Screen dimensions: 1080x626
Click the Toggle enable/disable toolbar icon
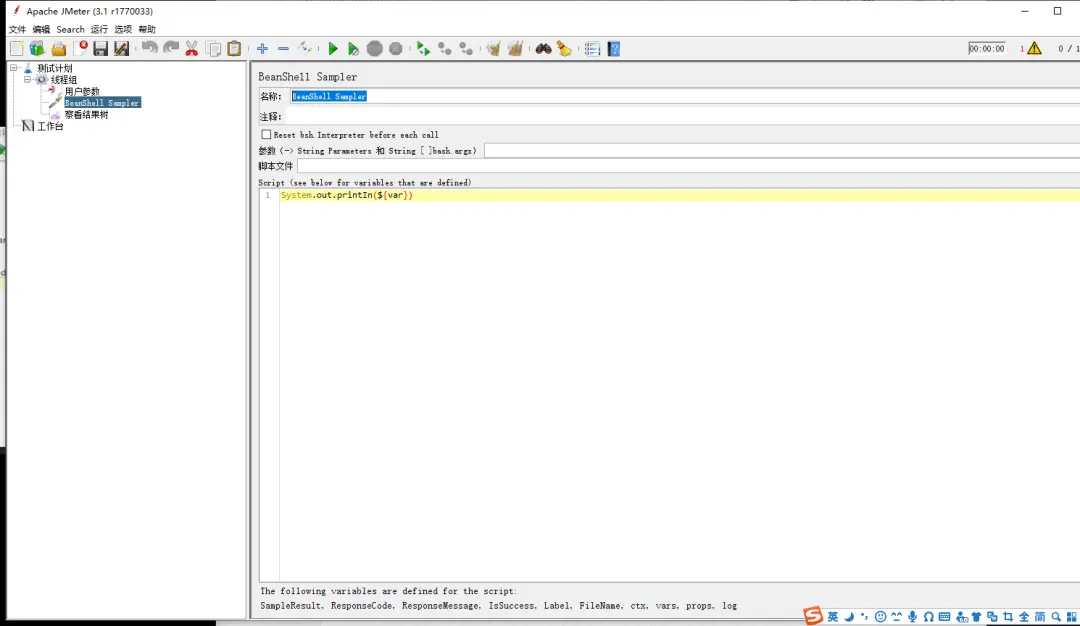[304, 48]
